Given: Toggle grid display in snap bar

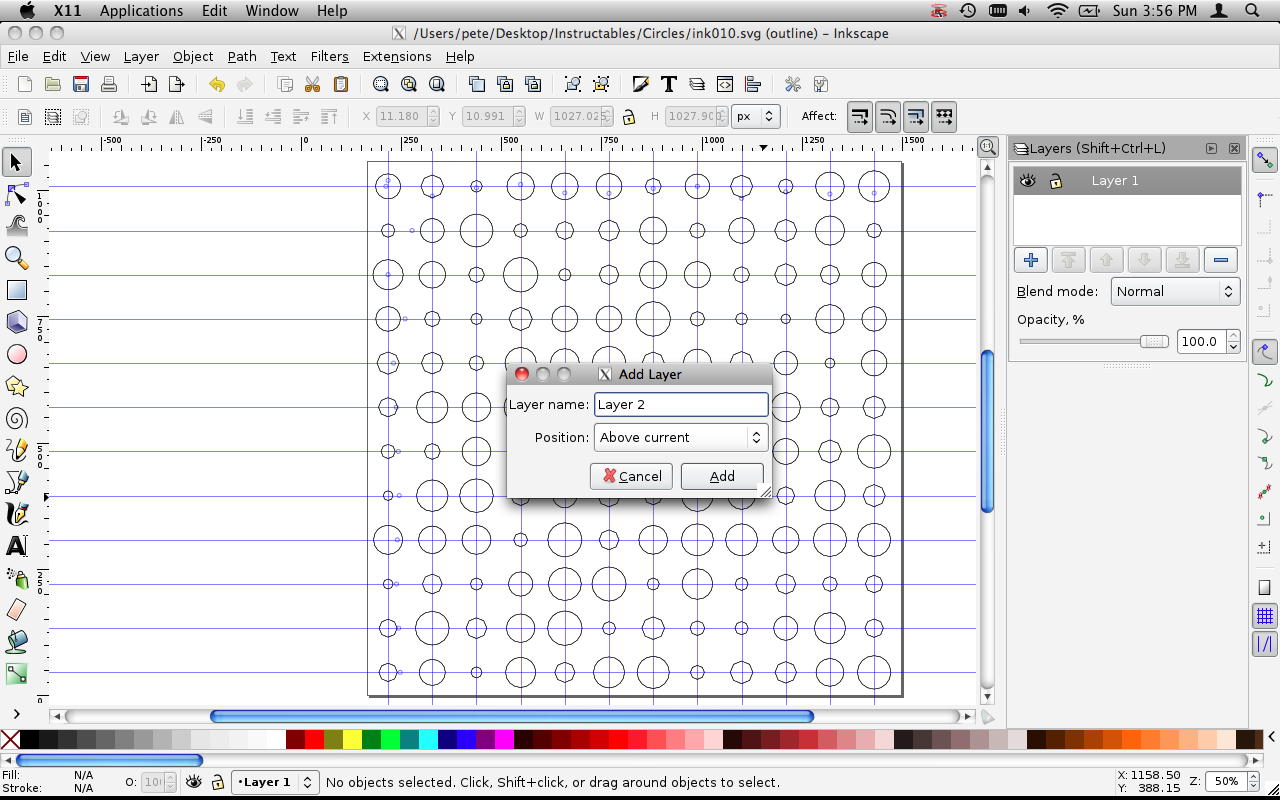Looking at the screenshot, I should tap(1265, 616).
